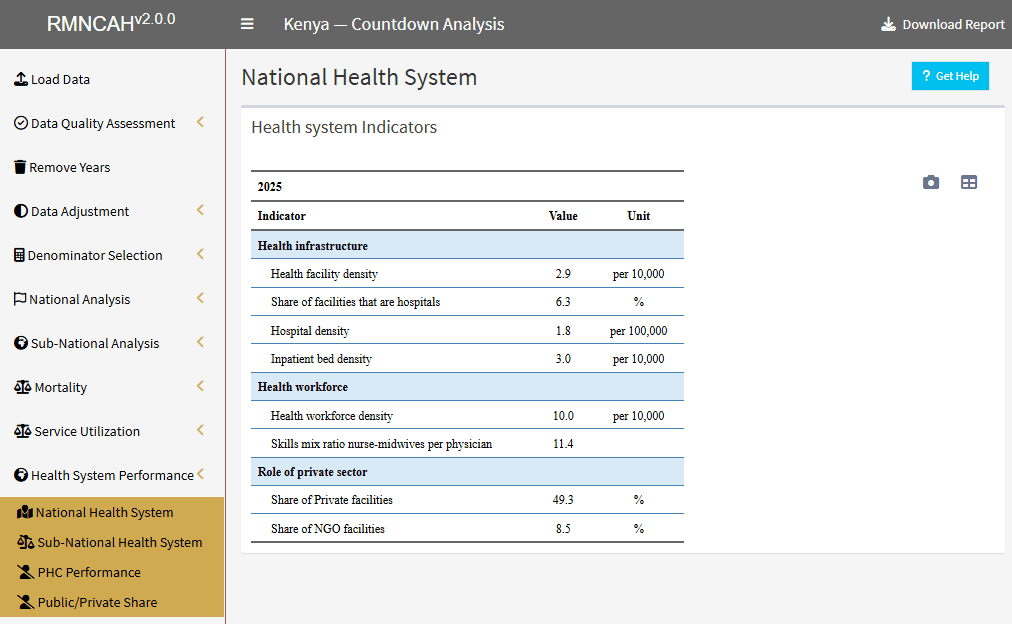This screenshot has width=1012, height=624.
Task: Expand Data Adjustment chevron
Action: 201,210
